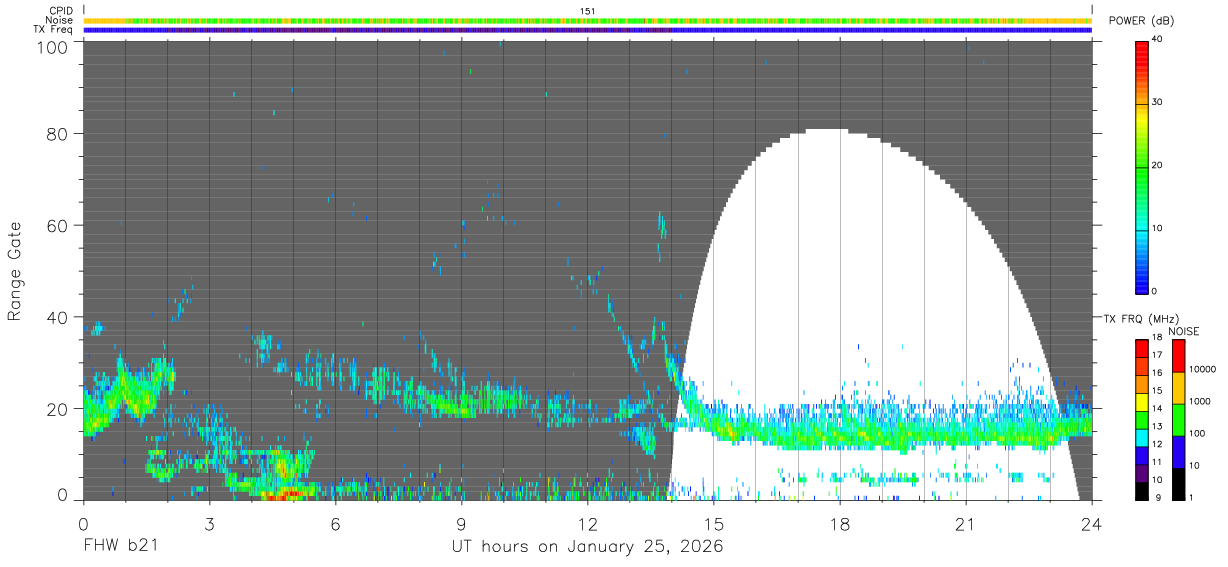Click the 6 tick on the UT hours axis
This screenshot has width=1228, height=567.
pos(336,522)
